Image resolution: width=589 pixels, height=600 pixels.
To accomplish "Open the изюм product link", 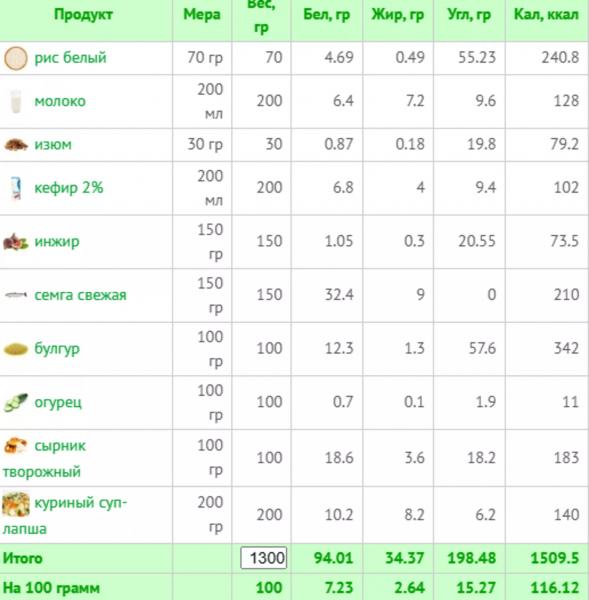I will pyautogui.click(x=53, y=145).
